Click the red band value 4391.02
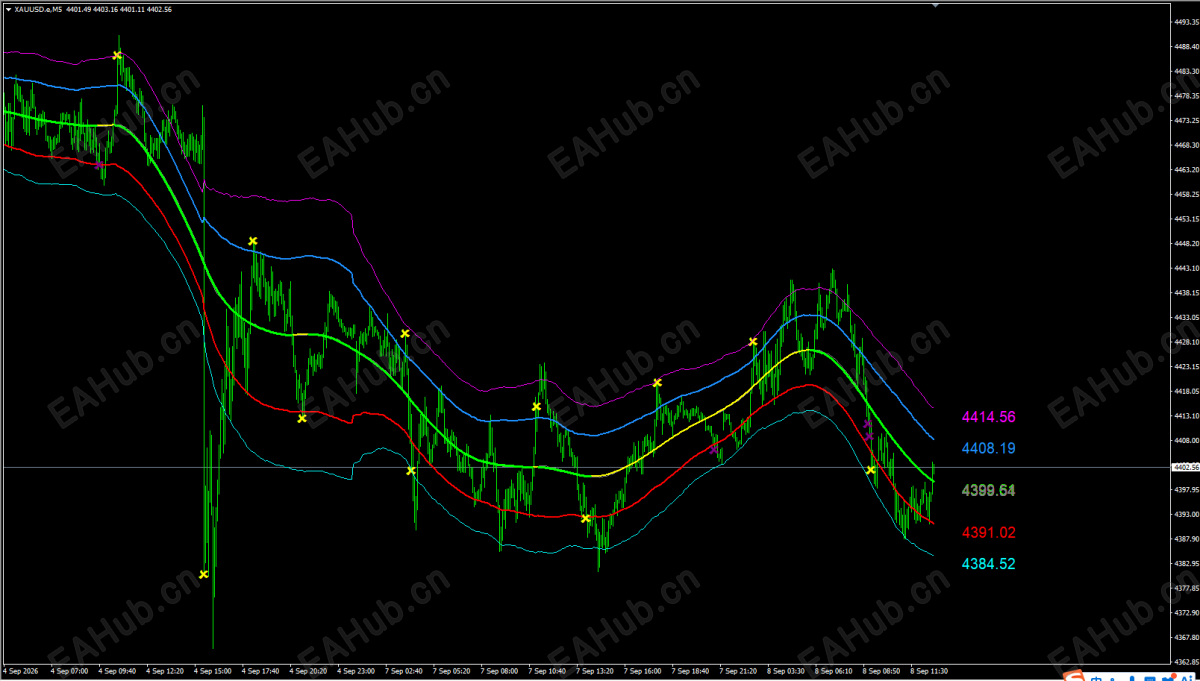The image size is (1200, 681). (988, 532)
